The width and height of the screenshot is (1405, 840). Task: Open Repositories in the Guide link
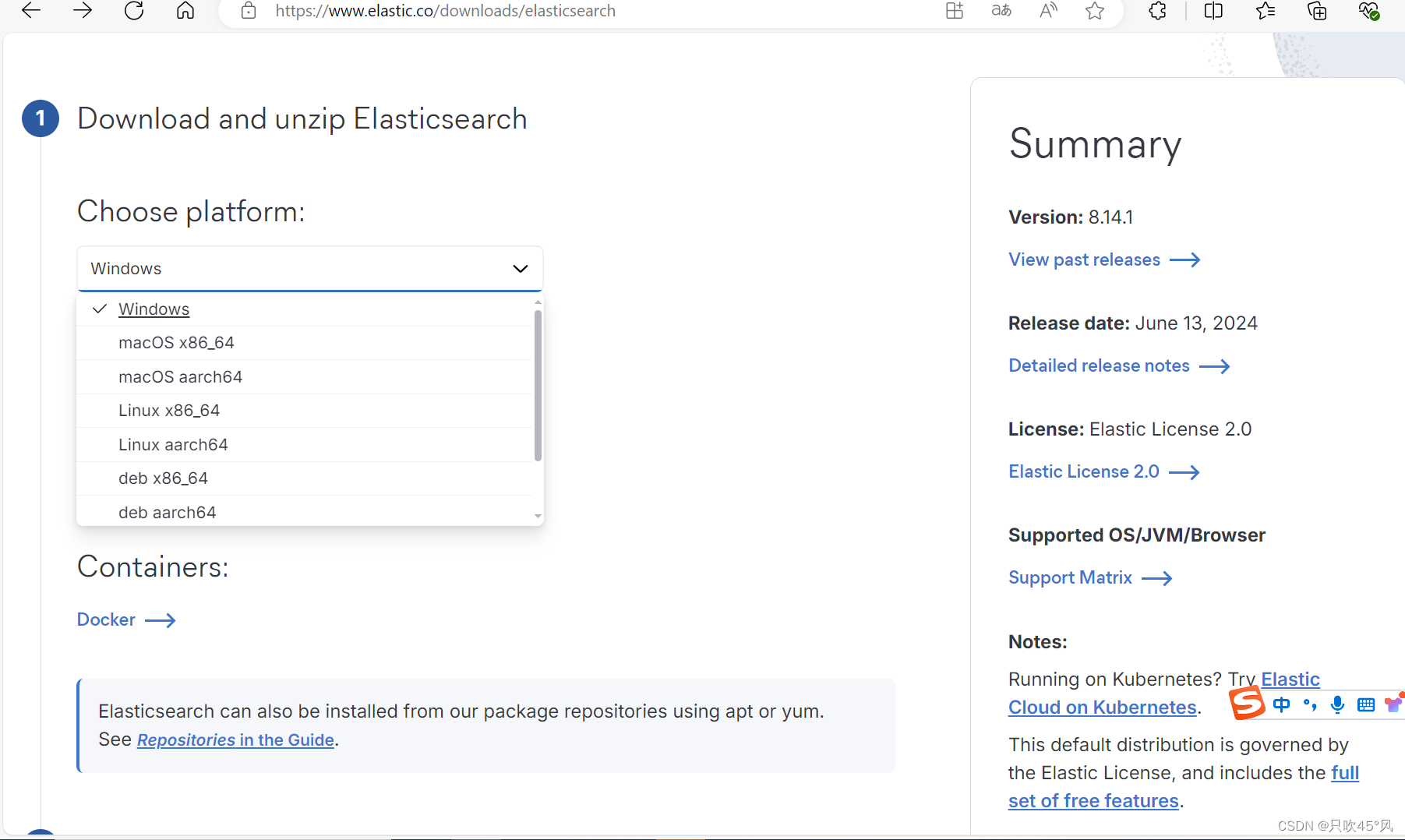click(235, 740)
